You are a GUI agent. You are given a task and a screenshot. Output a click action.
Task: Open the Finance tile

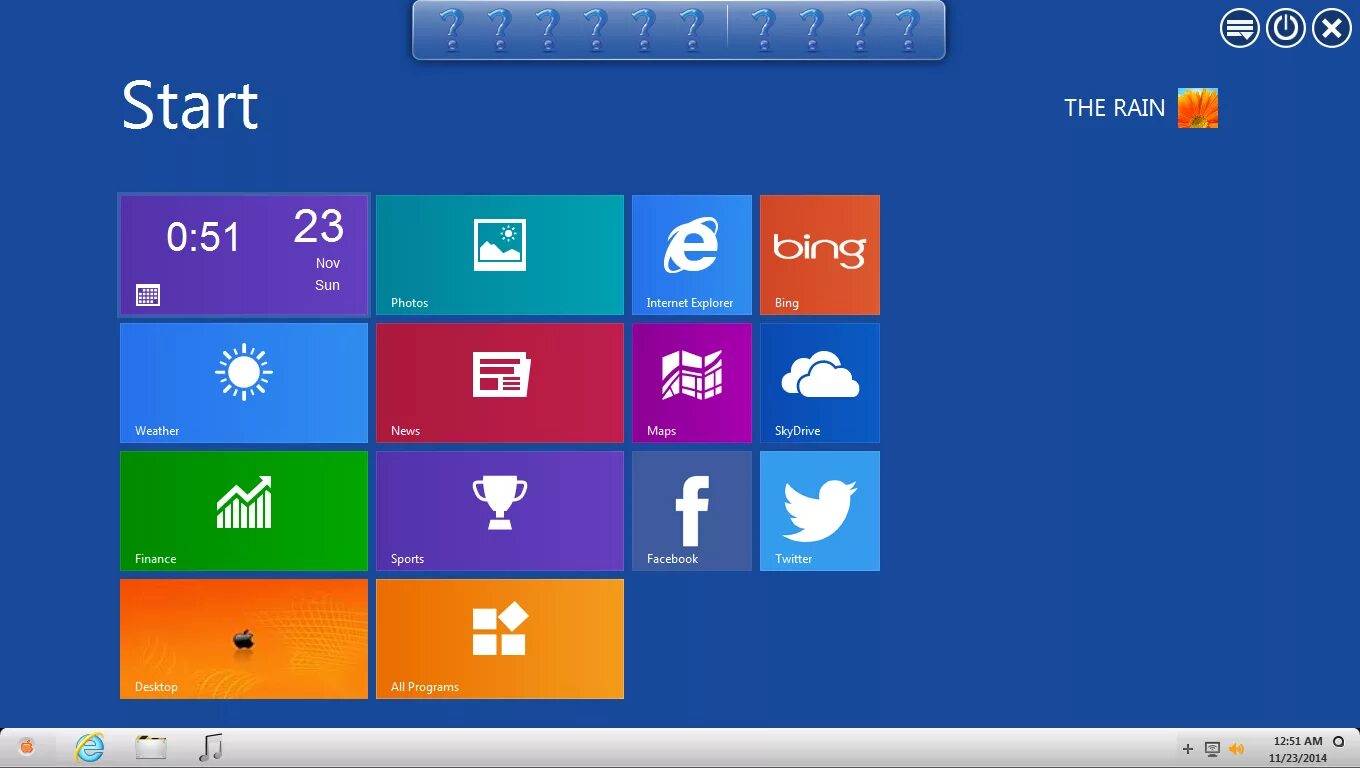tap(244, 511)
